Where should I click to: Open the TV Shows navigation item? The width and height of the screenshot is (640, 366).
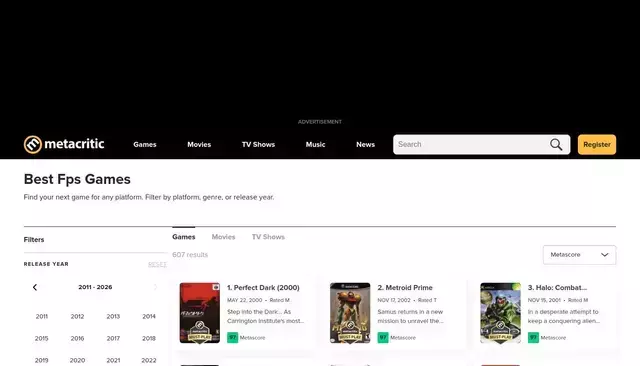click(258, 144)
